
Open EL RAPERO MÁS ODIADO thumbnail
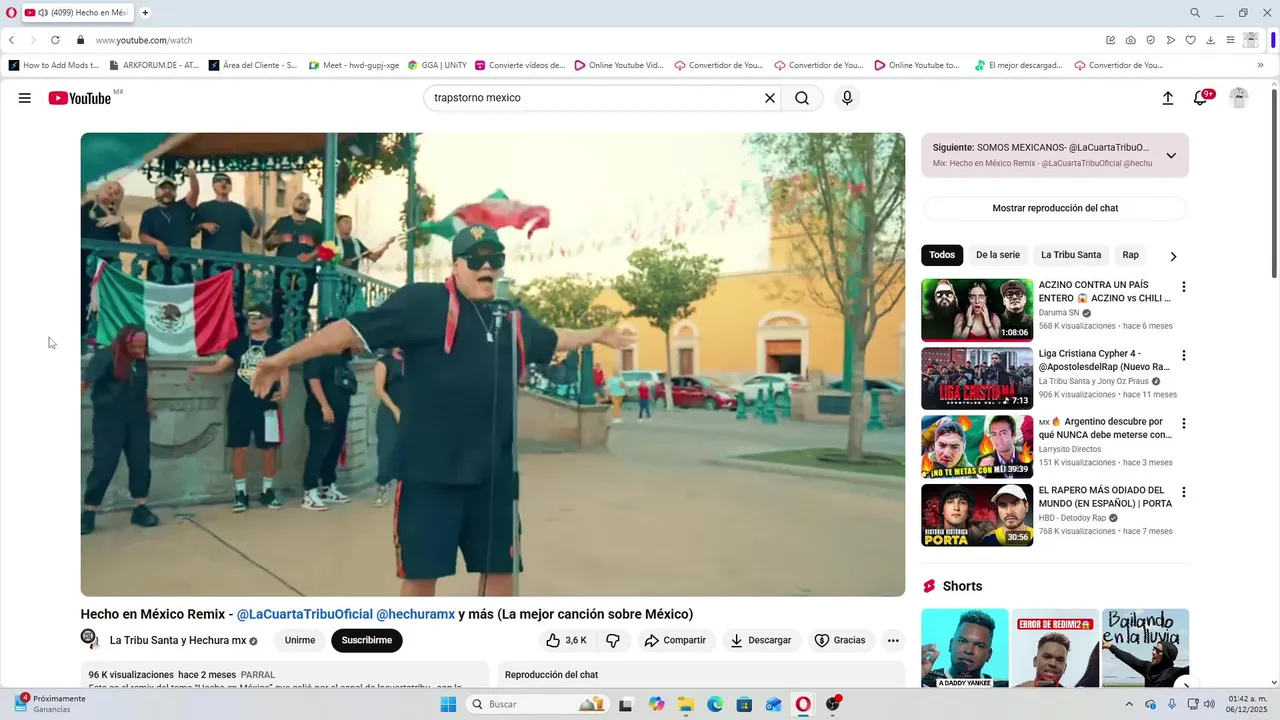[x=977, y=515]
